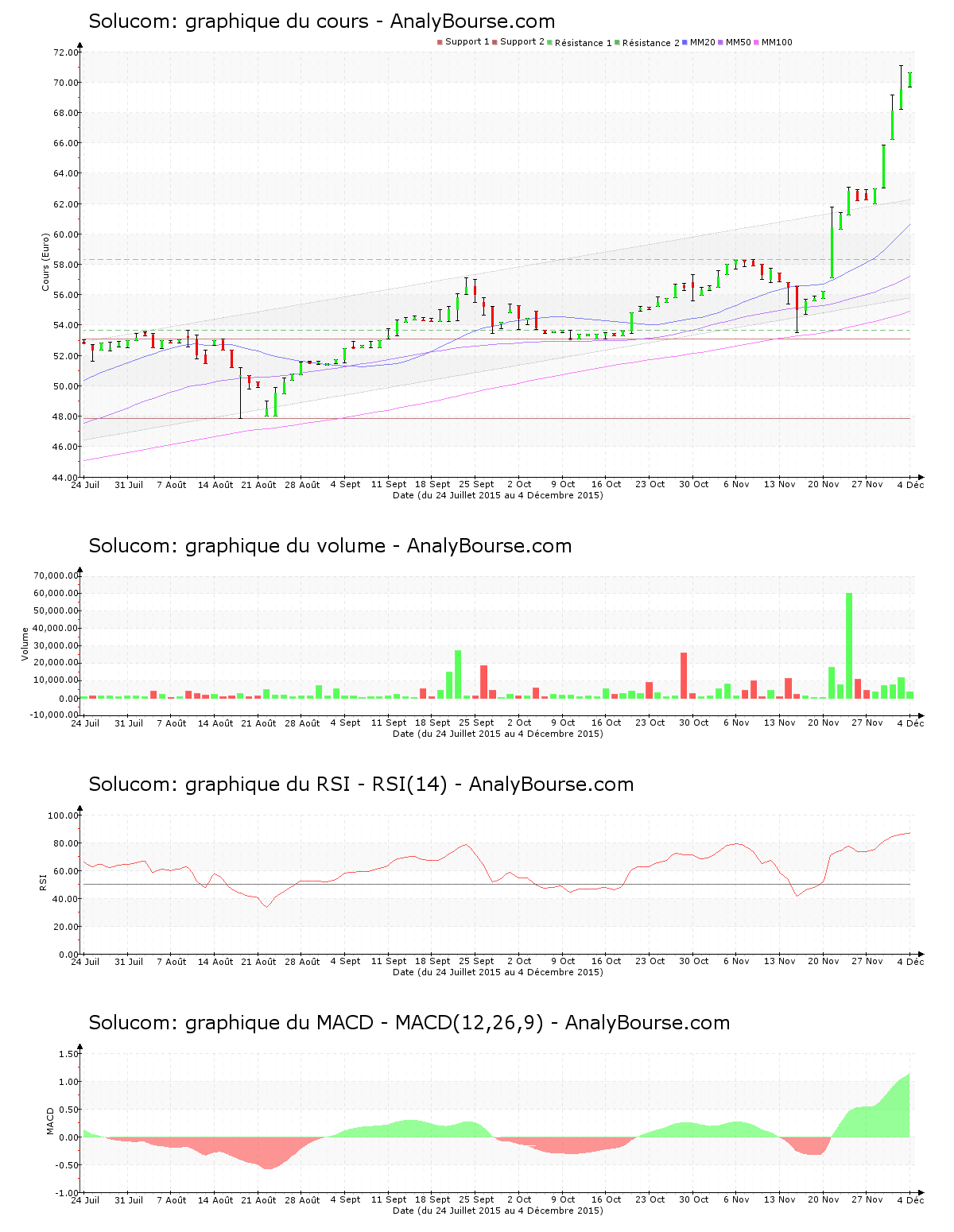
Task: Click the Support 1 red legend swatch
Action: 440,42
